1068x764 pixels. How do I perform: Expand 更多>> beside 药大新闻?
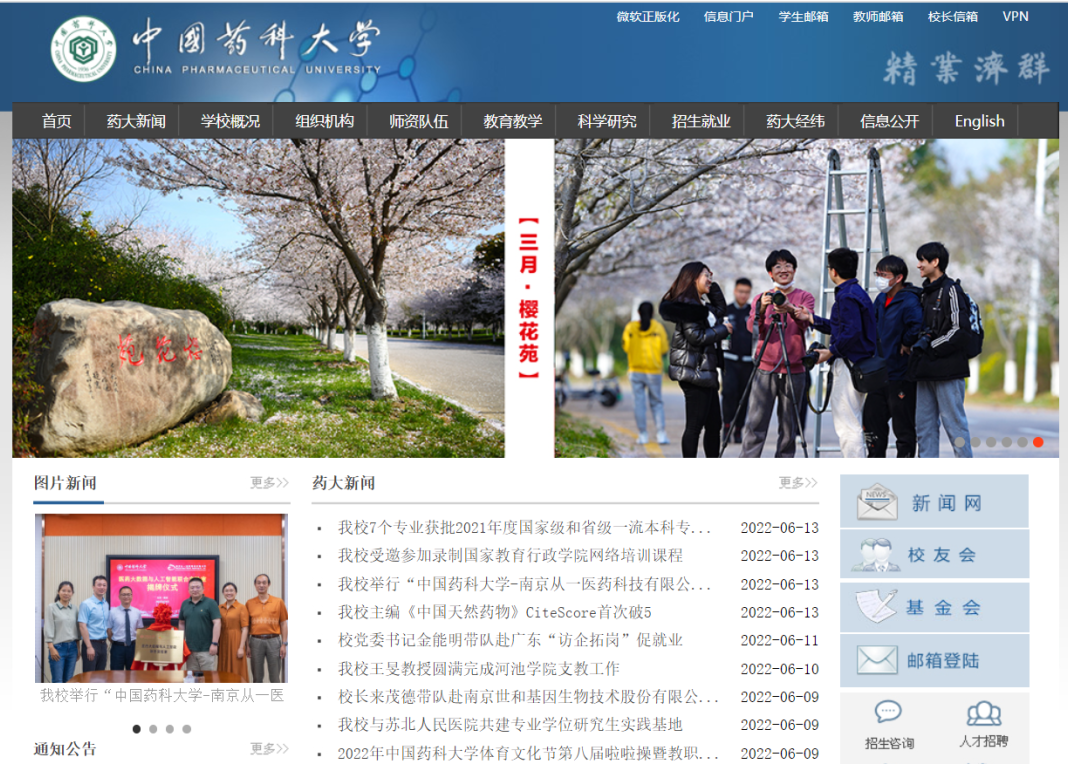(x=798, y=483)
